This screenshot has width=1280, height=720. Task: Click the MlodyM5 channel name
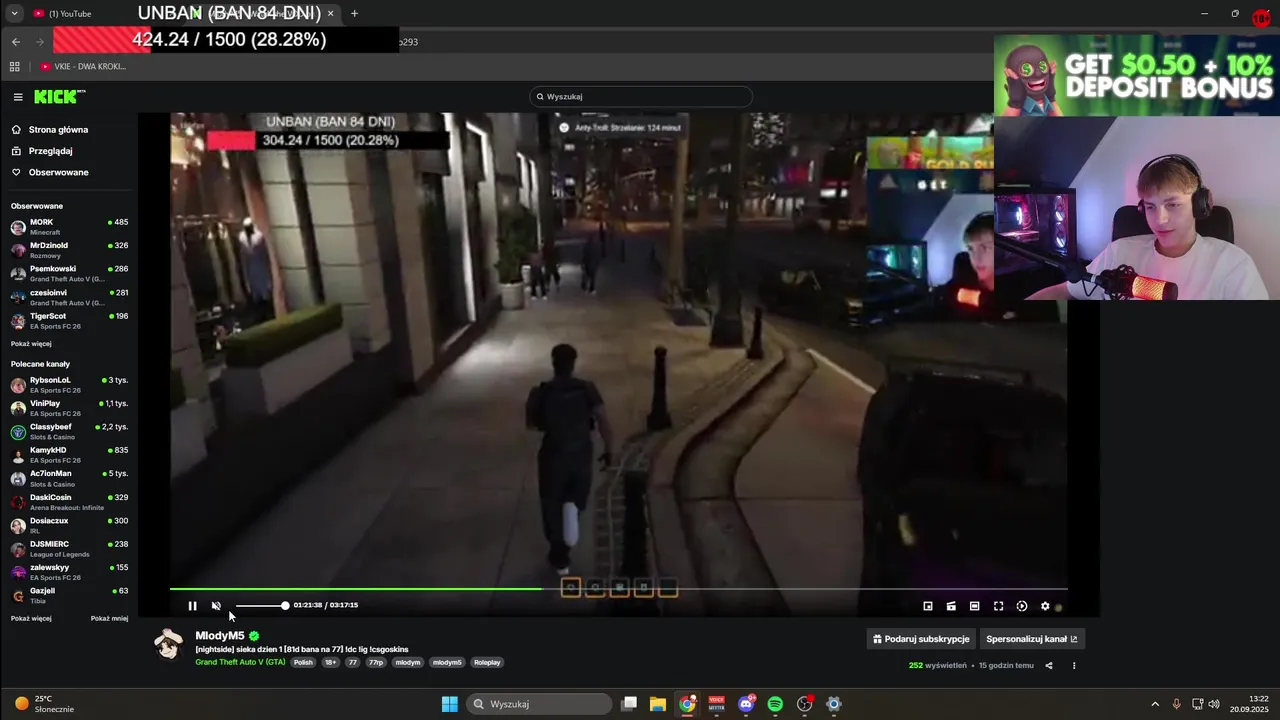click(220, 636)
